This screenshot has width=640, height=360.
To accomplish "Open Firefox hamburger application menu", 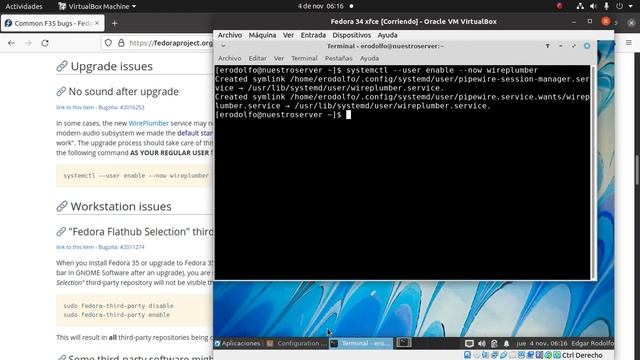I will coord(629,42).
